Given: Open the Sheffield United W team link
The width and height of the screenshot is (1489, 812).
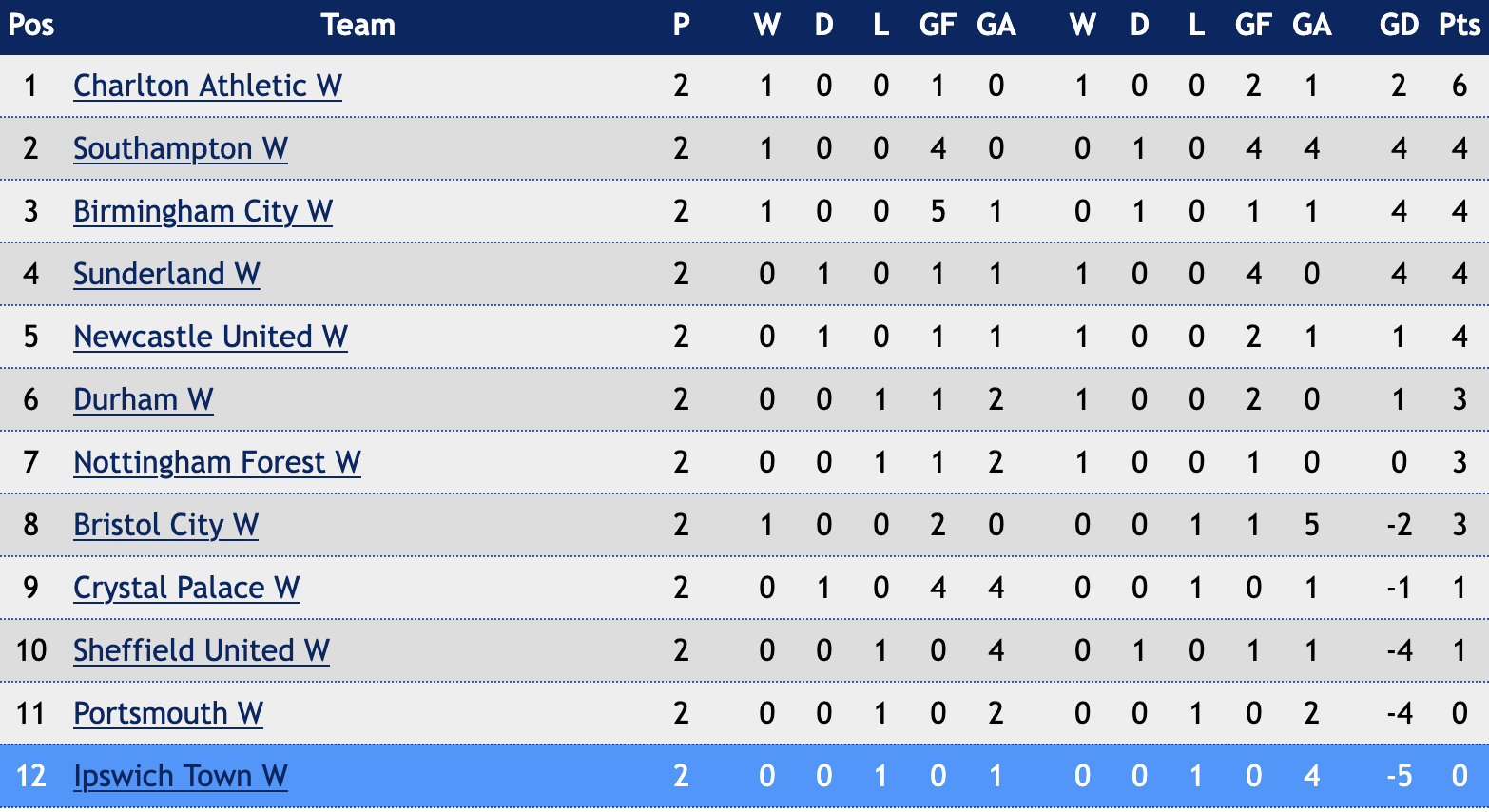Looking at the screenshot, I should coord(202,650).
